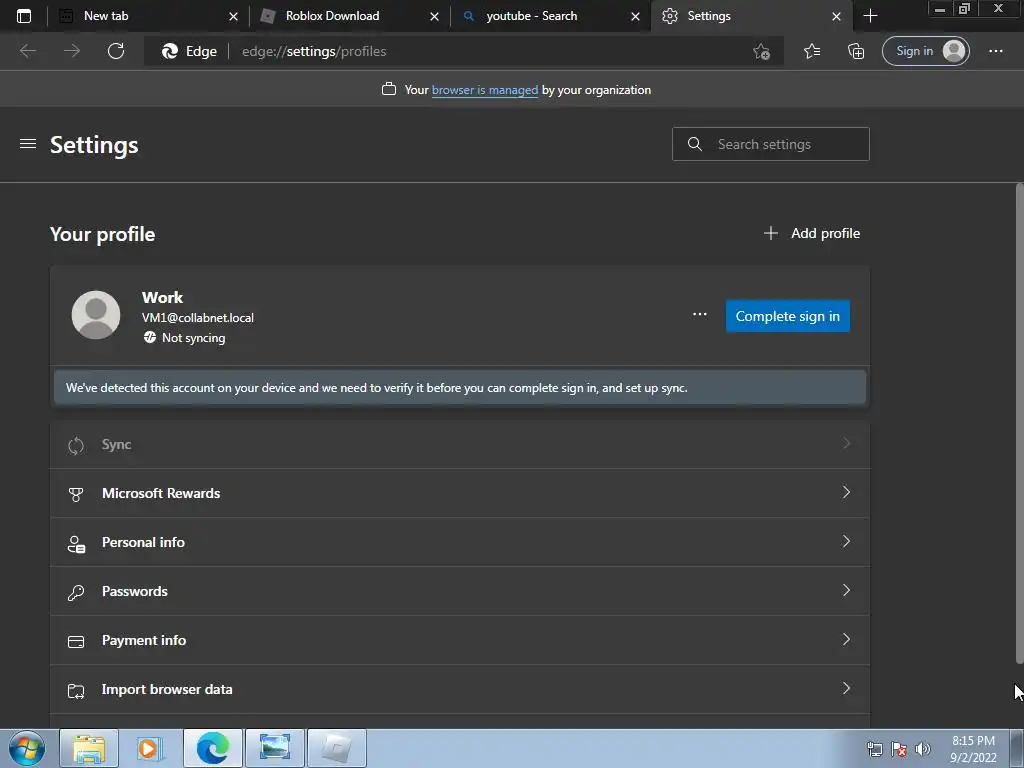Expand the Microsoft Rewards chevron

(846, 492)
